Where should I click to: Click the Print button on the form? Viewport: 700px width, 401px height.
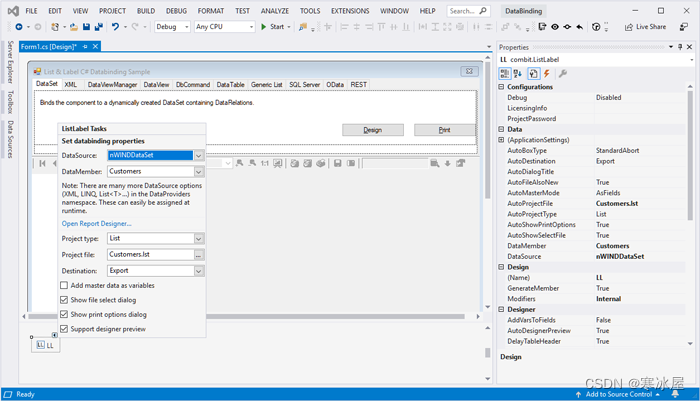point(444,130)
